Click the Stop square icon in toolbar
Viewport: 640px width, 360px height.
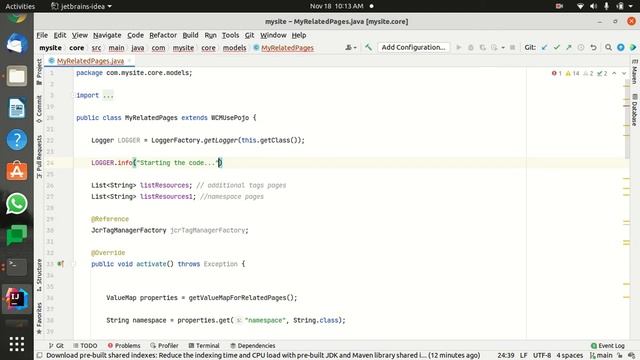(x=512, y=47)
